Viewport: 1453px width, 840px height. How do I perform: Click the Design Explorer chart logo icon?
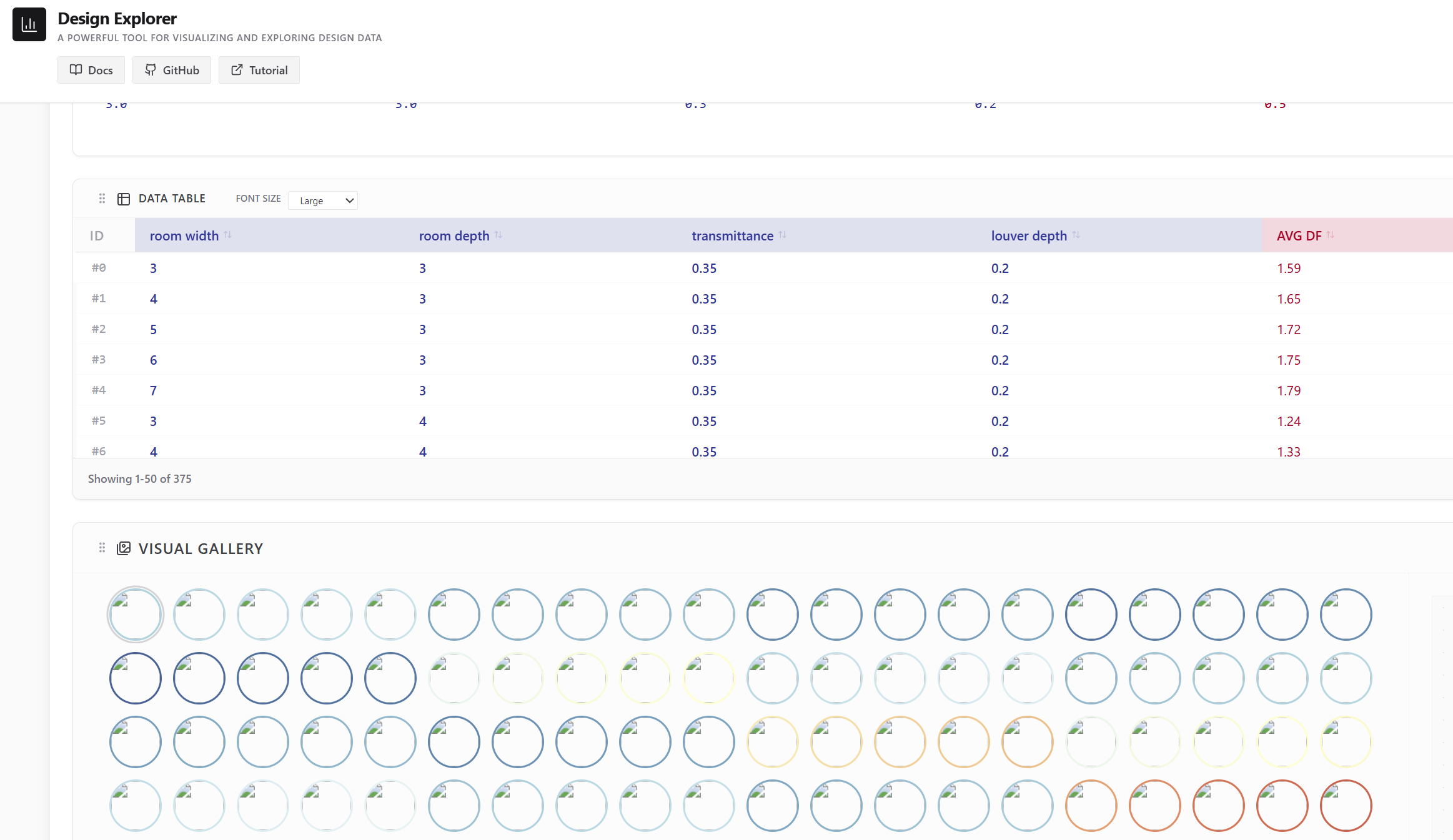point(29,24)
